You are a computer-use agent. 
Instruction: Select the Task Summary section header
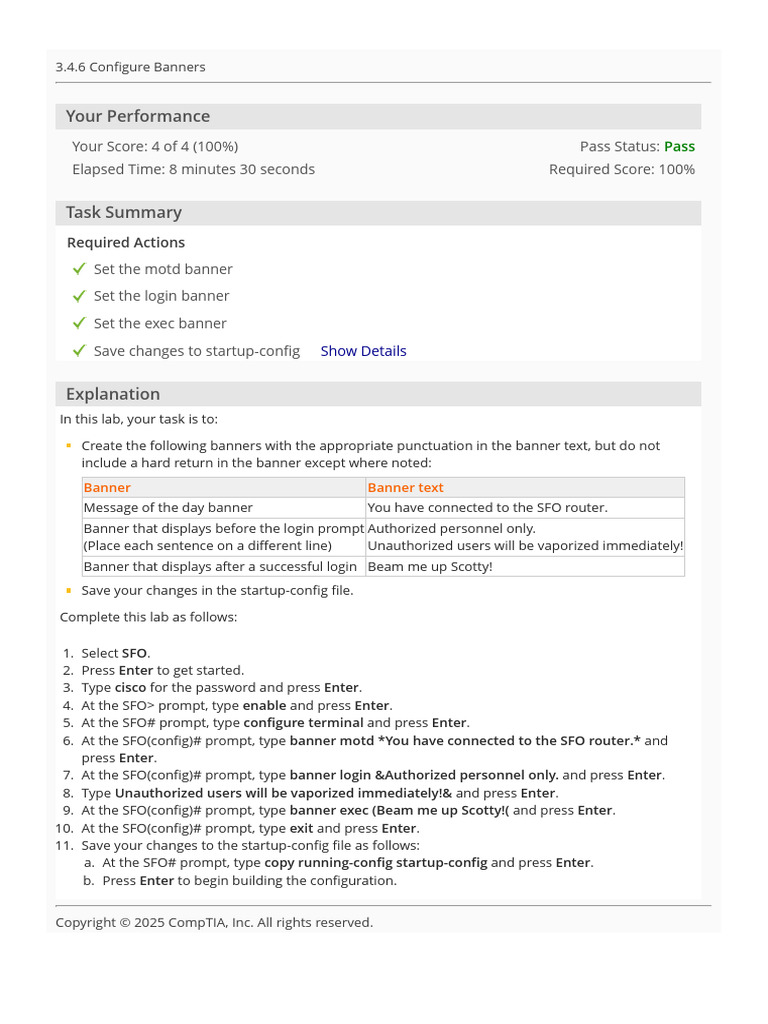tap(124, 212)
